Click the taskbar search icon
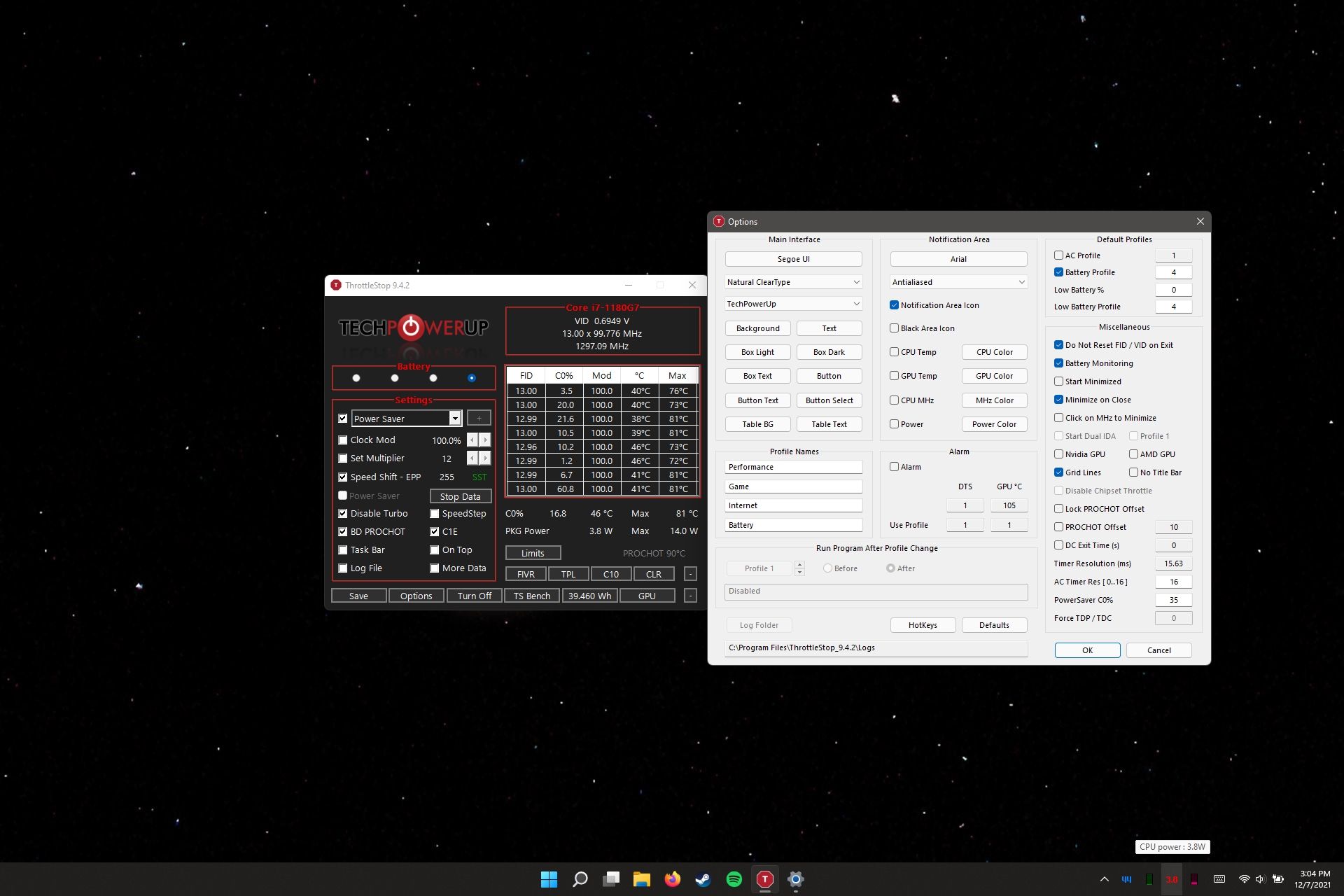 point(580,879)
